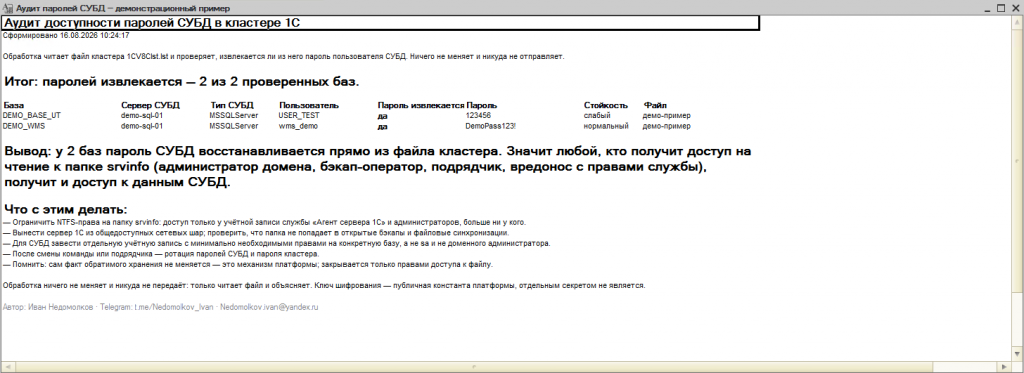This screenshot has width=1024, height=373.
Task: Select the DEMO_BASE_UT database cell
Action: pyautogui.click(x=31, y=115)
